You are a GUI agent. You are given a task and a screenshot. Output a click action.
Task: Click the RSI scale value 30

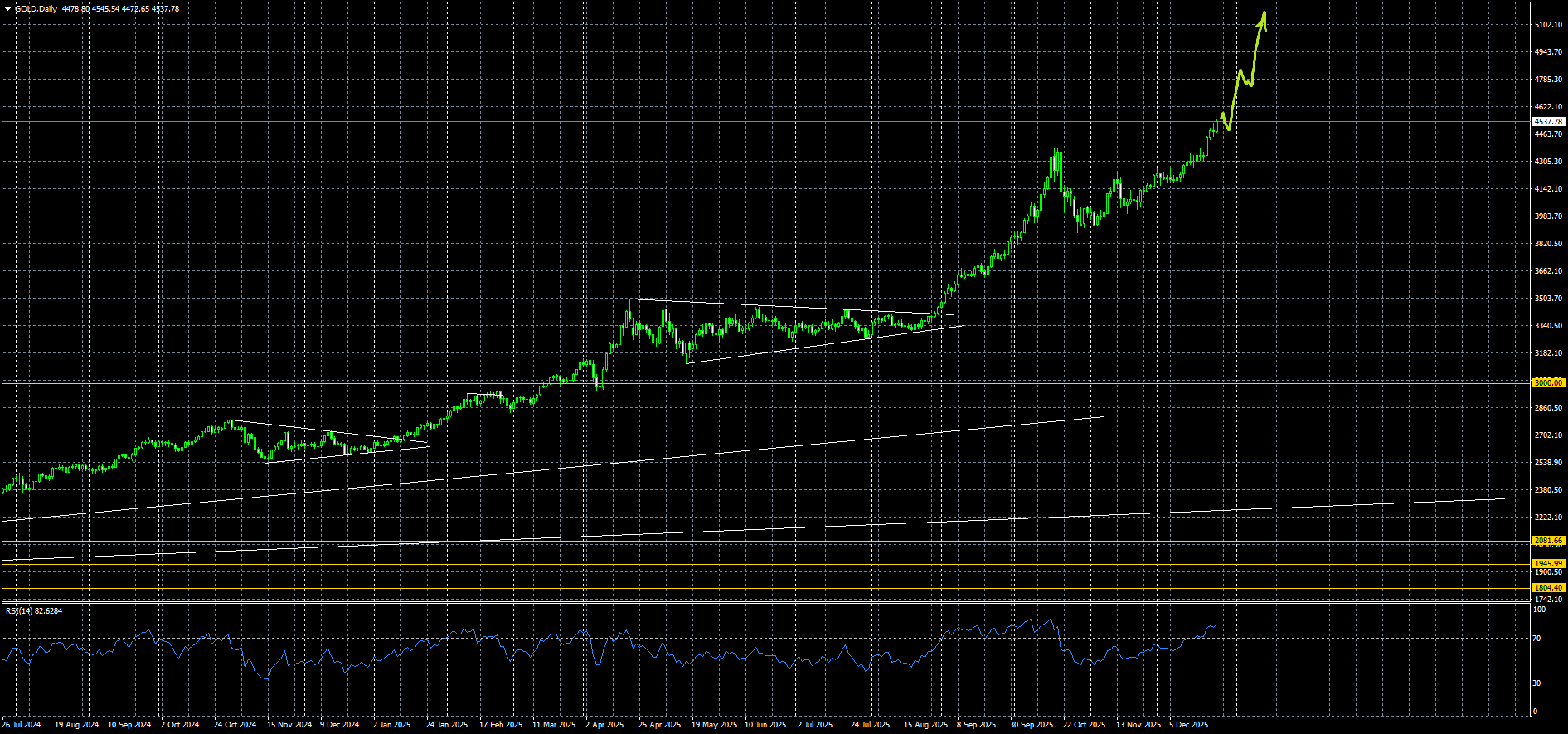[1537, 683]
